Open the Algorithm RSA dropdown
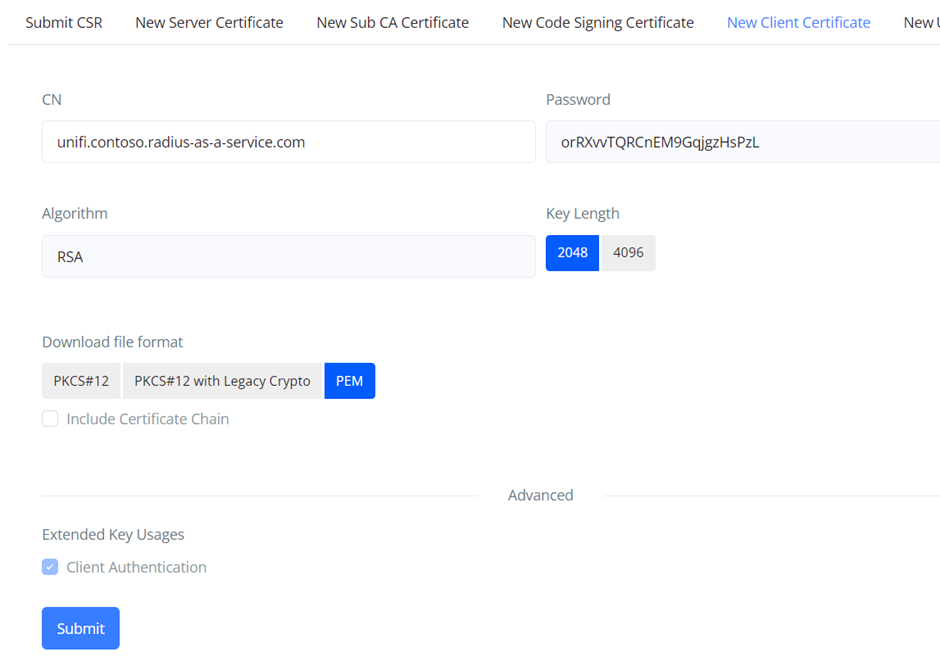940x661 pixels. (x=288, y=257)
